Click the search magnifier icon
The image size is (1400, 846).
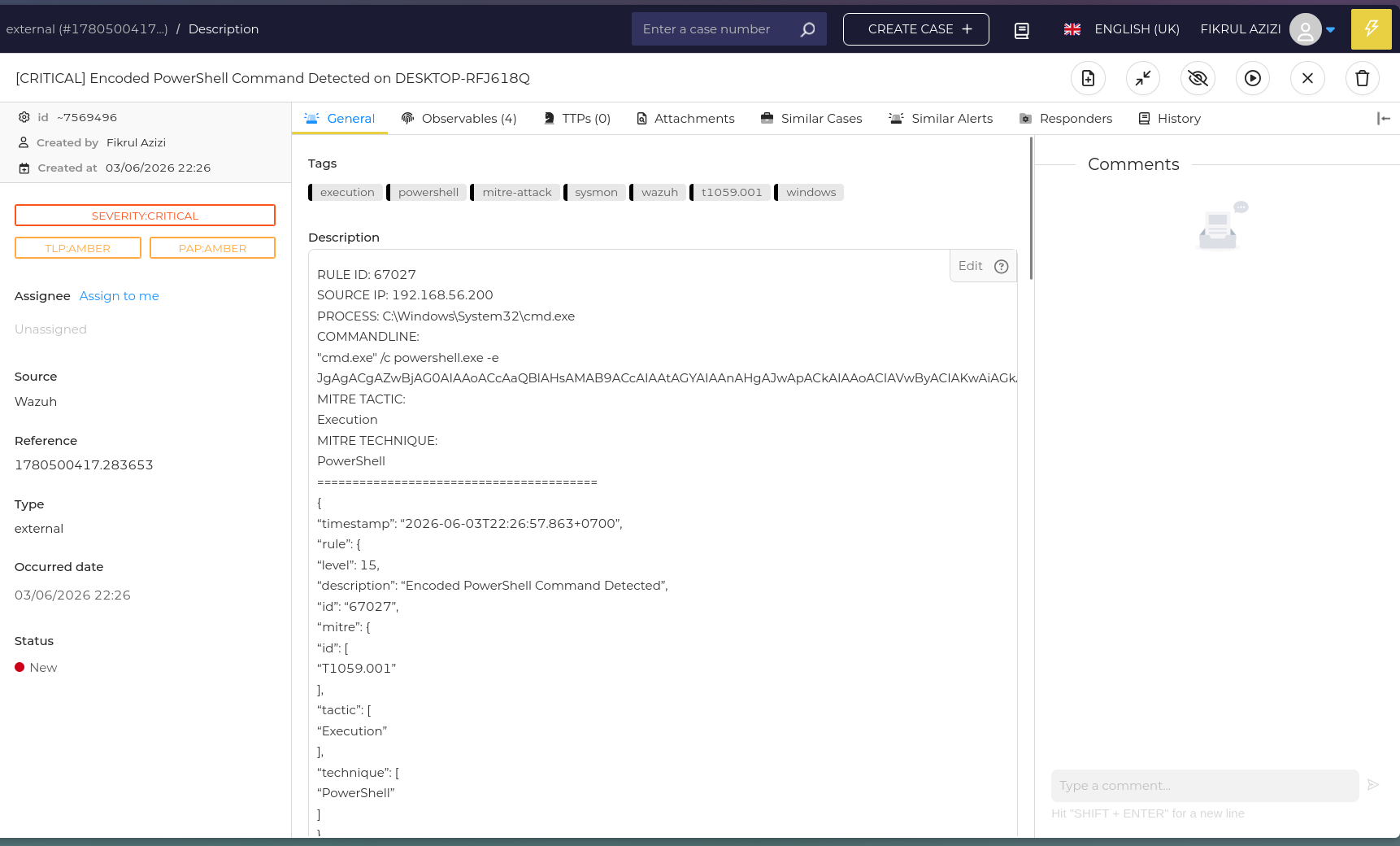(x=807, y=29)
